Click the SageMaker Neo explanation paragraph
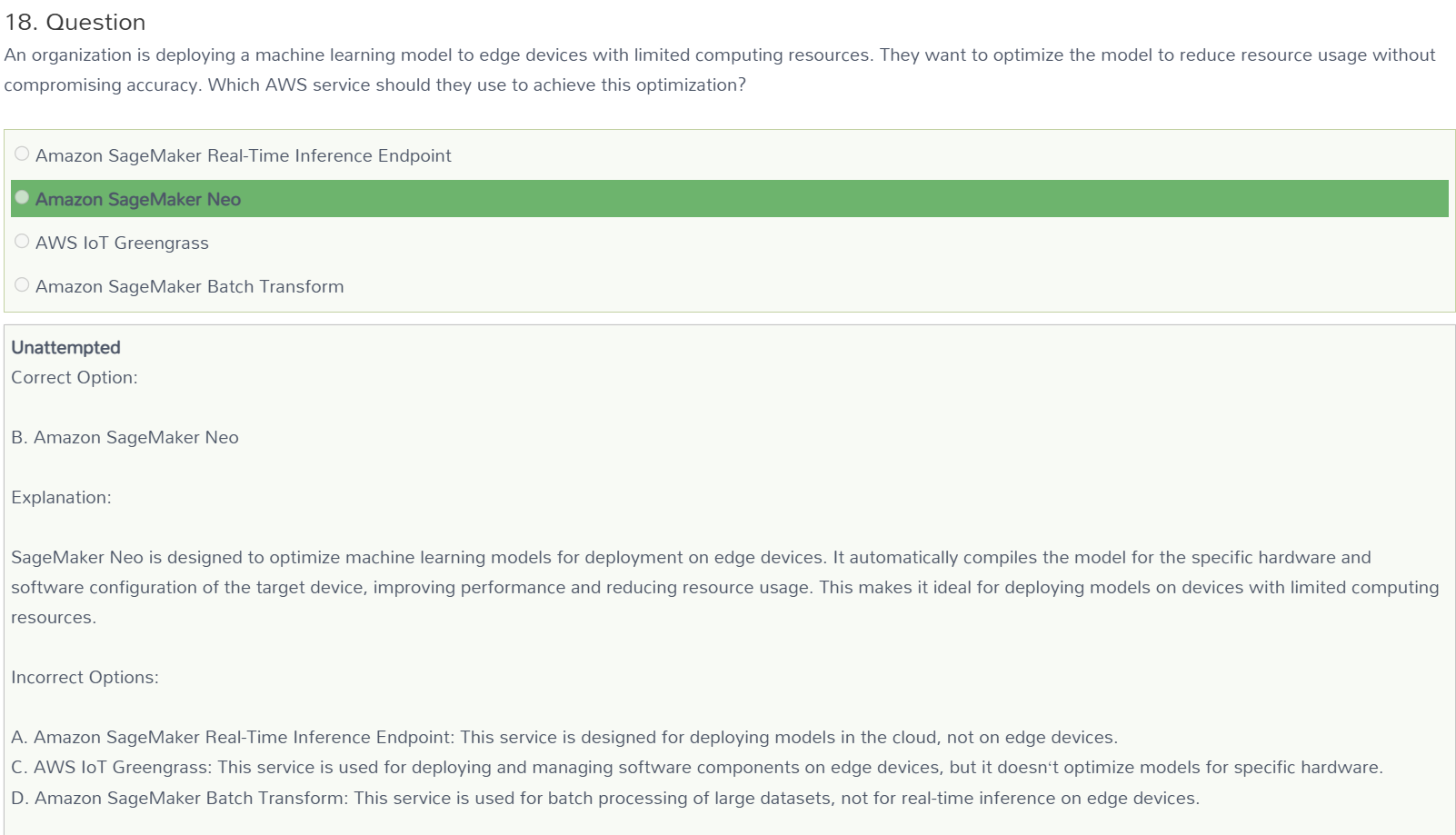The height and width of the screenshot is (835, 1456). point(725,587)
